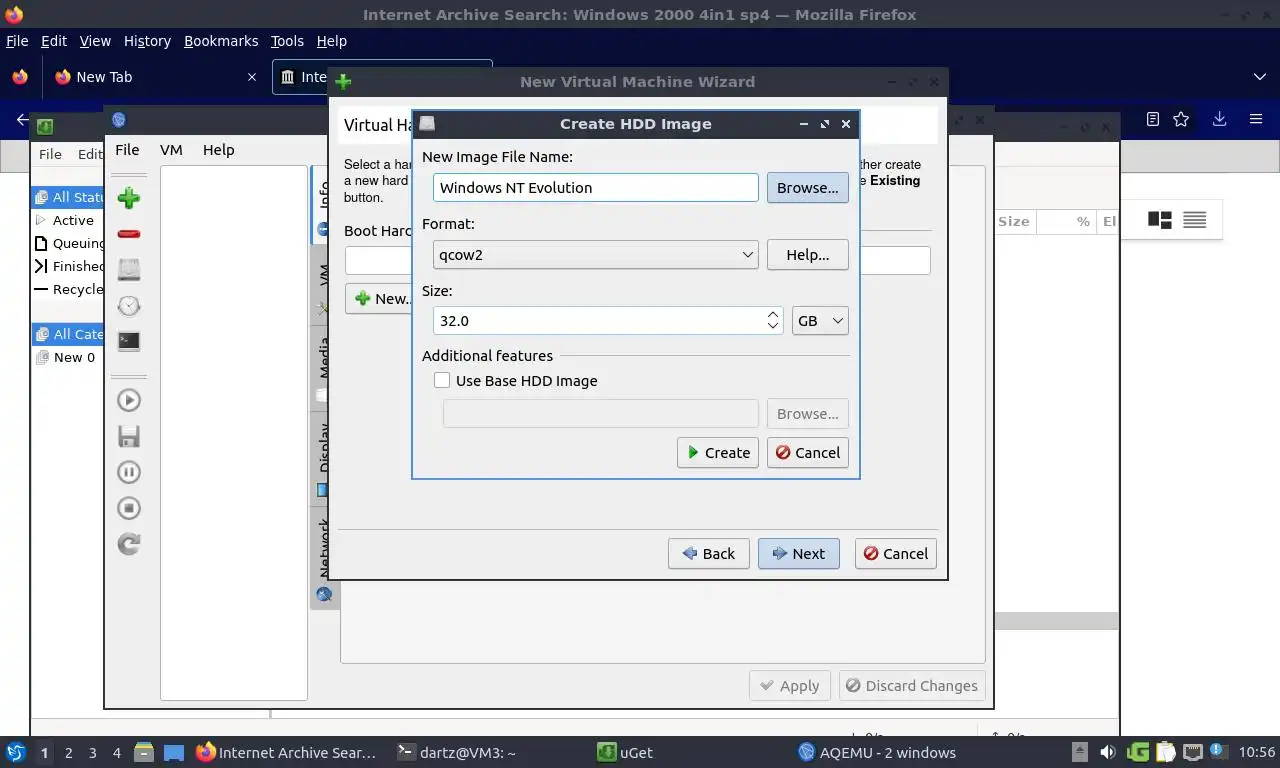The width and height of the screenshot is (1280, 768).
Task: Click the volume speaker icon in system tray
Action: pyautogui.click(x=1108, y=752)
